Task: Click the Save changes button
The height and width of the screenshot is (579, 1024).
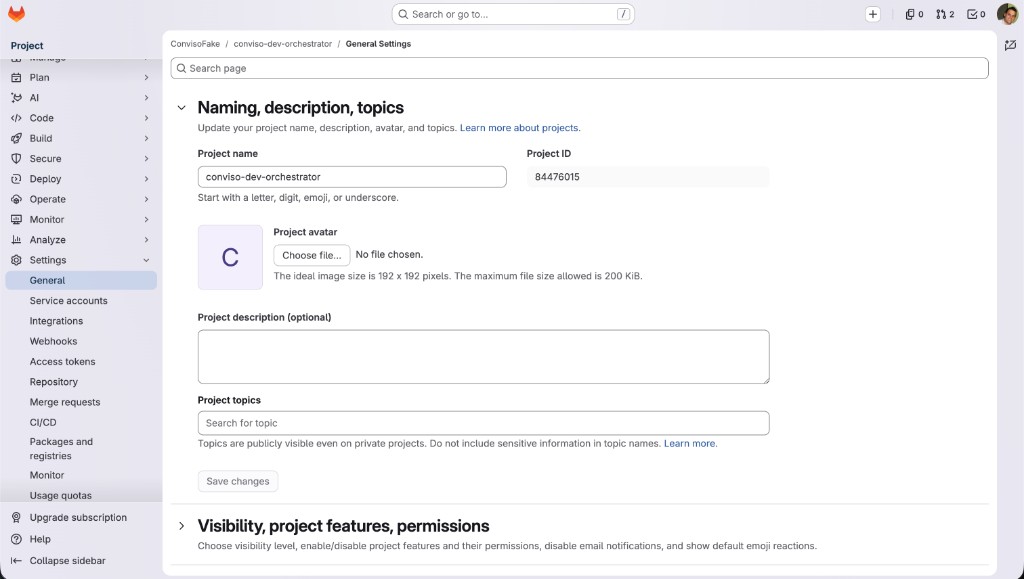Action: click(x=238, y=481)
